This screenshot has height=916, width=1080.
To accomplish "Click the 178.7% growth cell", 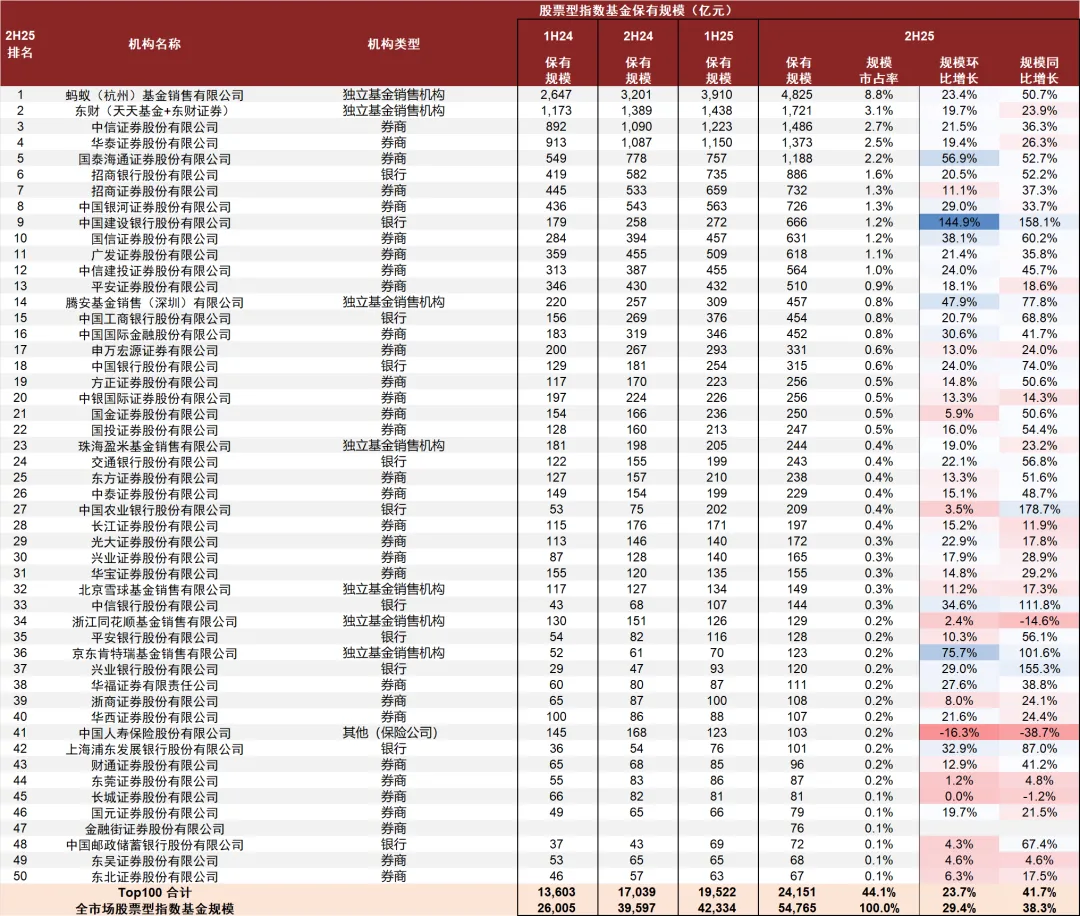I will [1039, 510].
